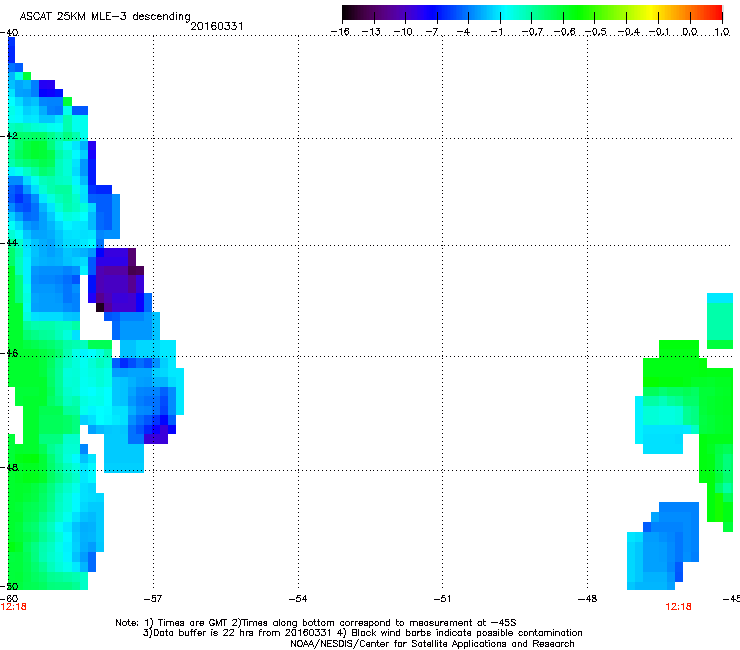The width and height of the screenshot is (740, 650).
Task: Click the title 'ASCAT 25KM MLE-3 descending'
Action: pos(105,17)
